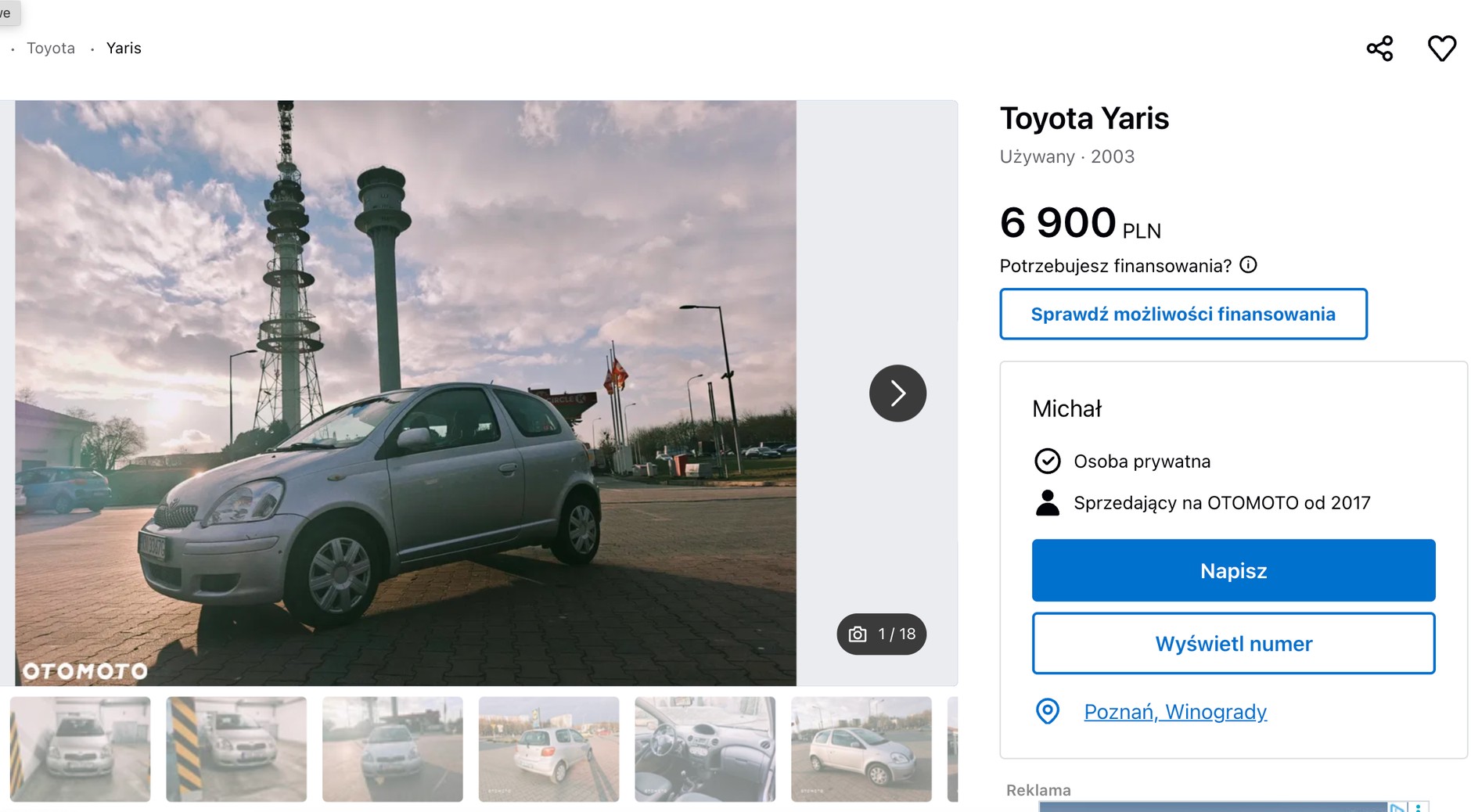Image resolution: width=1471 pixels, height=812 pixels.
Task: Click the camera icon showing photo count
Action: point(858,634)
